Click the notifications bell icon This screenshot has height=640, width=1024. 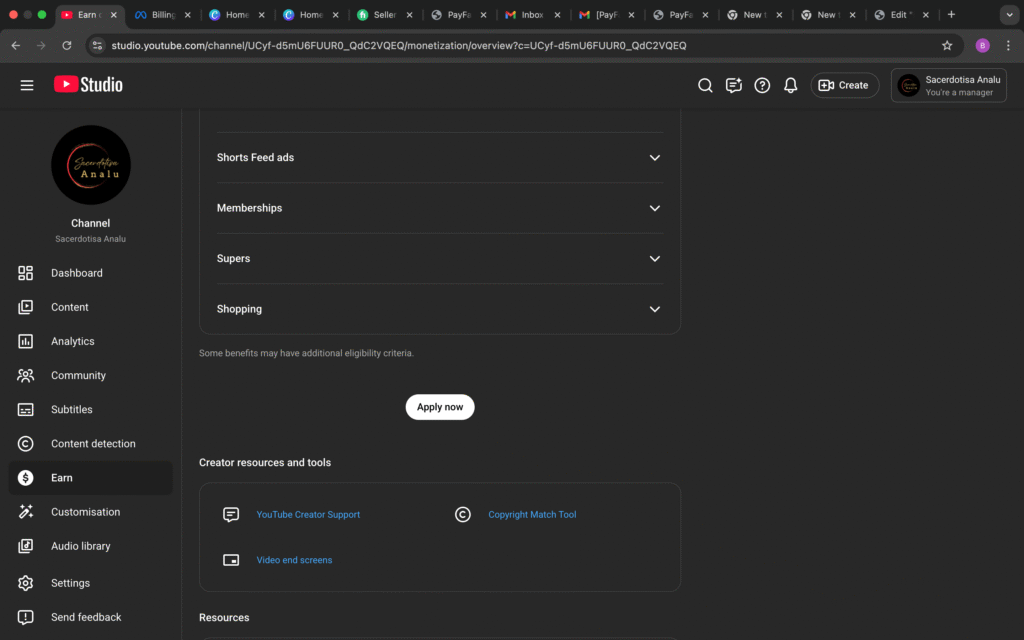tap(790, 86)
